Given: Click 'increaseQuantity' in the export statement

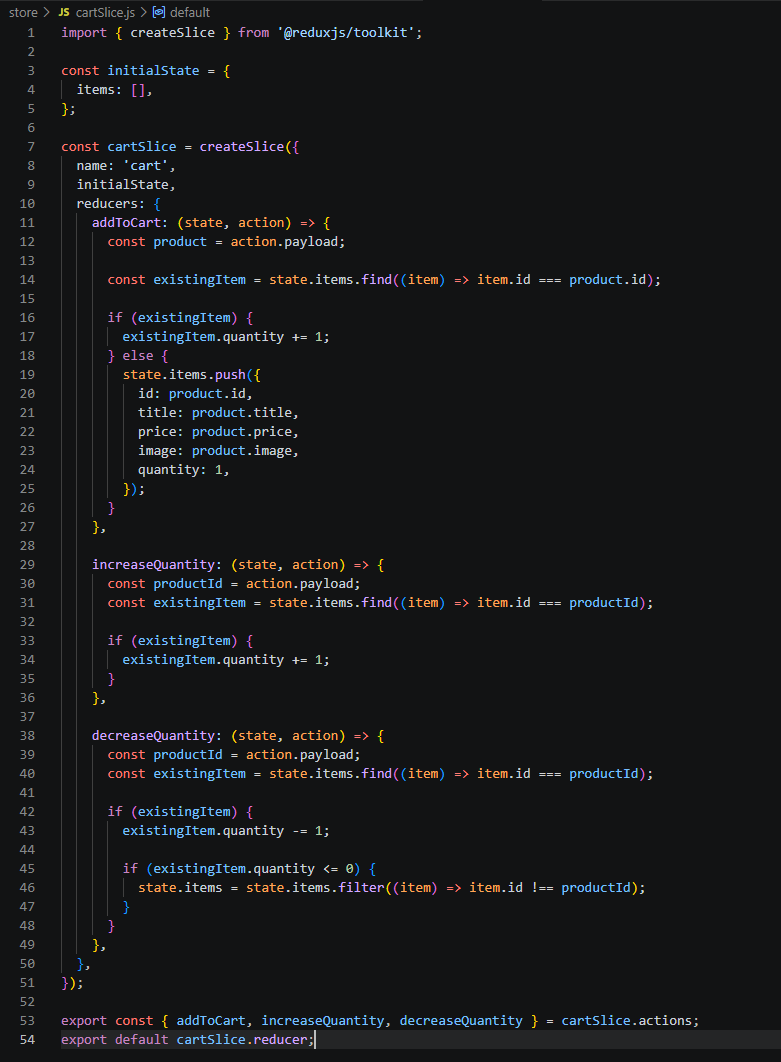Looking at the screenshot, I should [x=322, y=1020].
